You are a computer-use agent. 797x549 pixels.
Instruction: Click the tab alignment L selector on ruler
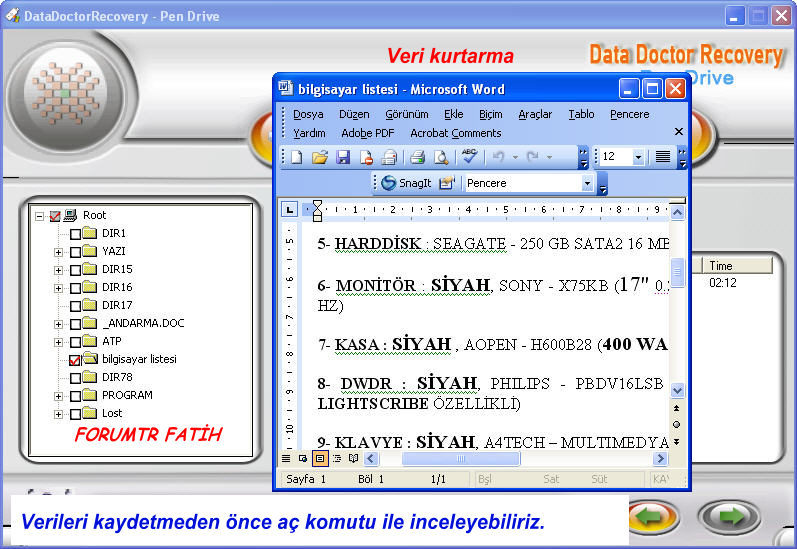(289, 209)
